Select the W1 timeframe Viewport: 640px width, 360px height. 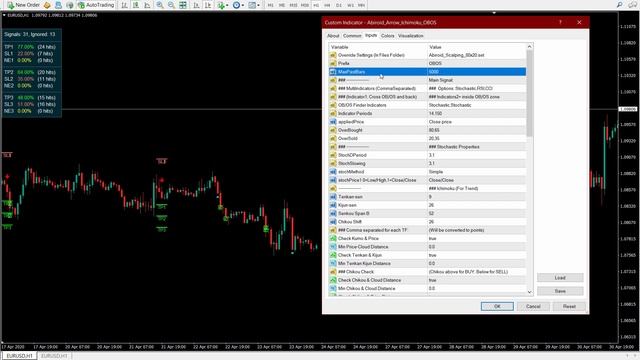(350, 5)
